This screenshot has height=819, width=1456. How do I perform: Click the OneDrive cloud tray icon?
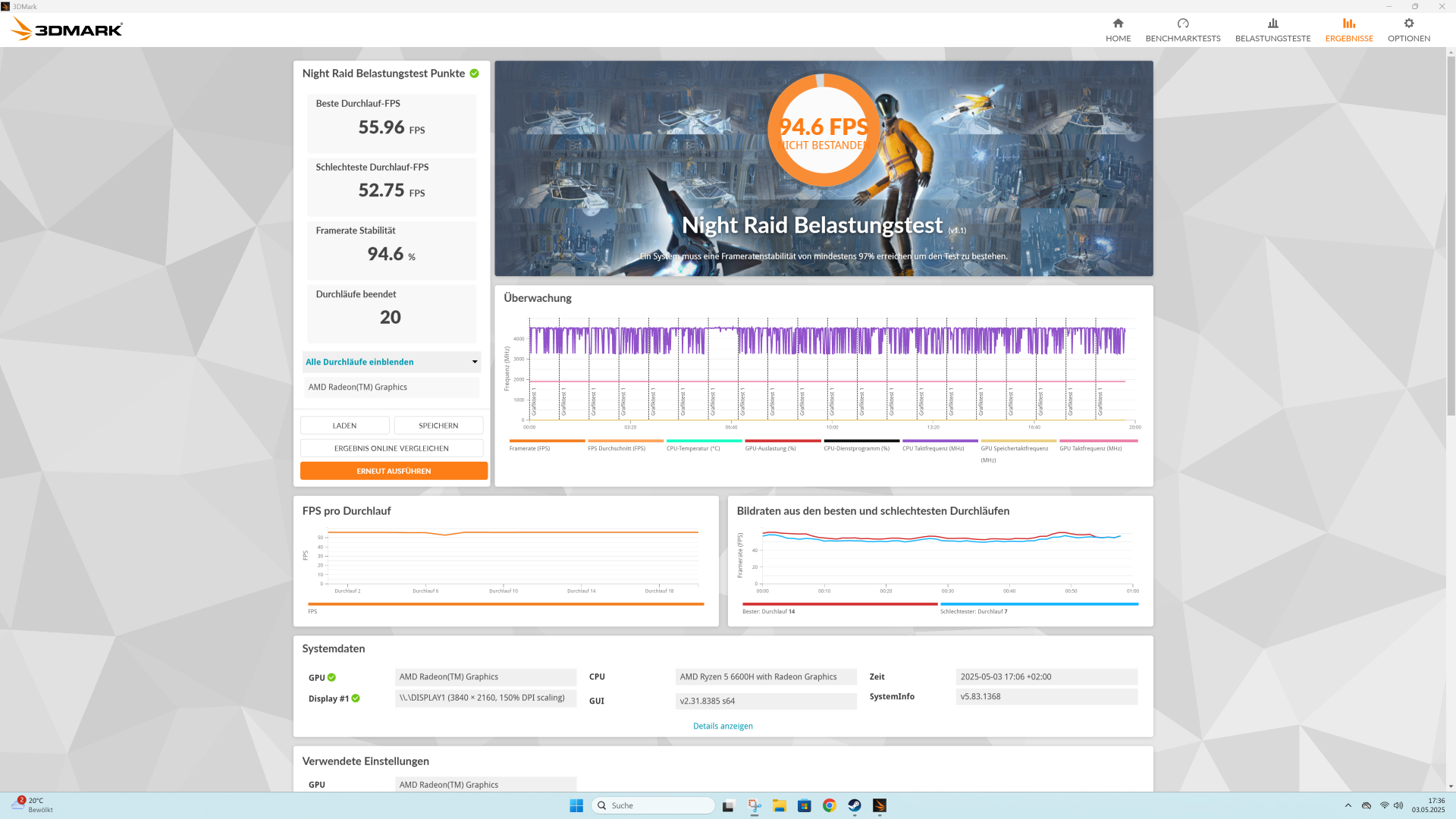click(1367, 805)
